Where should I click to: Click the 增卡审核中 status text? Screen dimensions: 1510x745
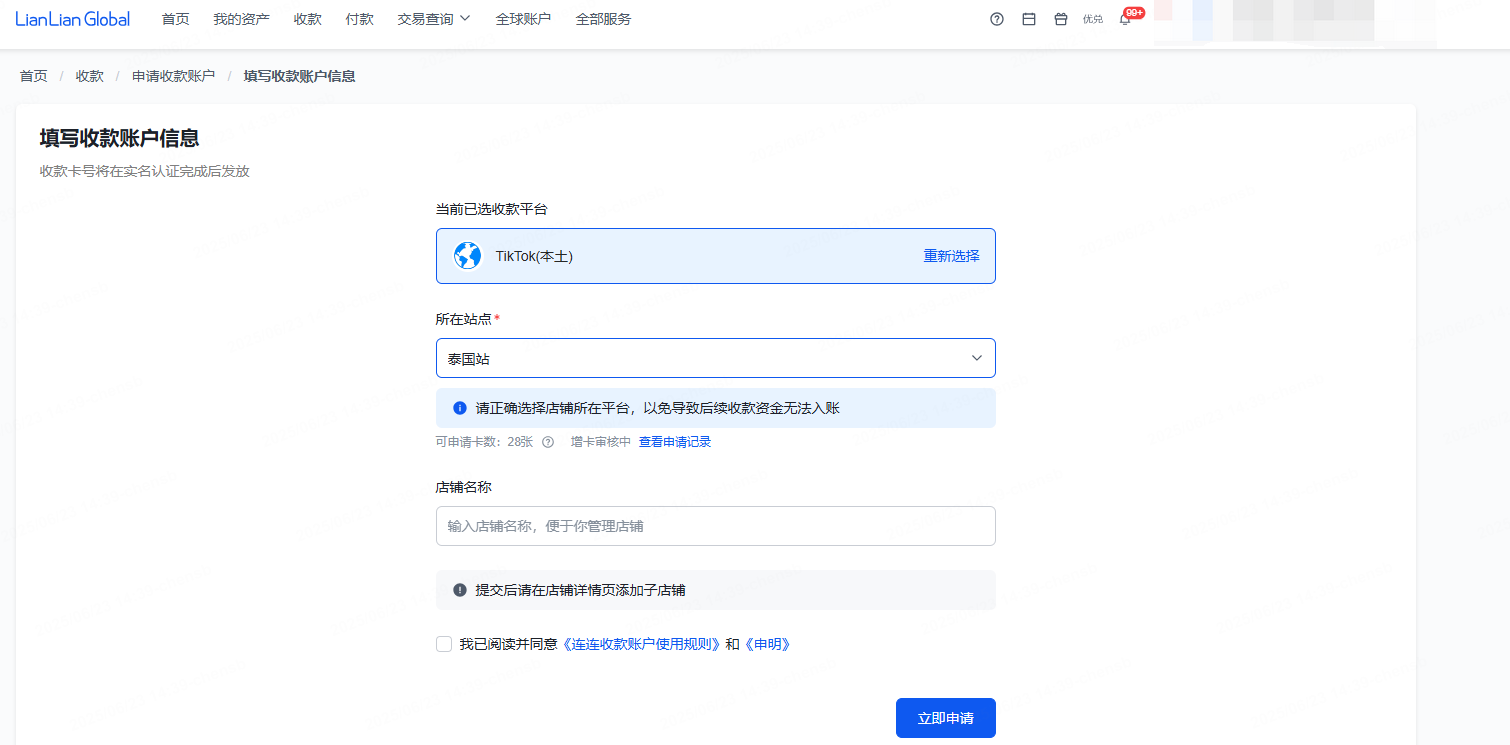[x=601, y=442]
